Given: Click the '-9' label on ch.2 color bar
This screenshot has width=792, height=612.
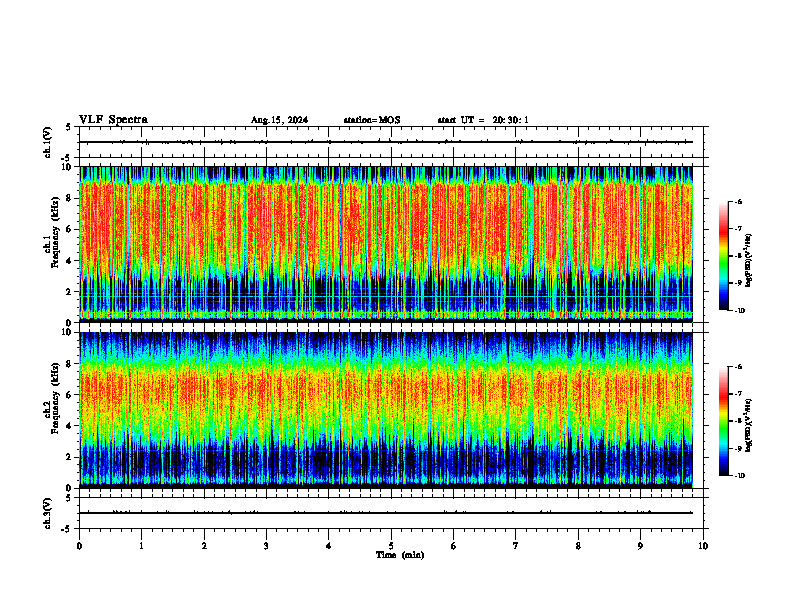Looking at the screenshot, I should click(x=738, y=448).
